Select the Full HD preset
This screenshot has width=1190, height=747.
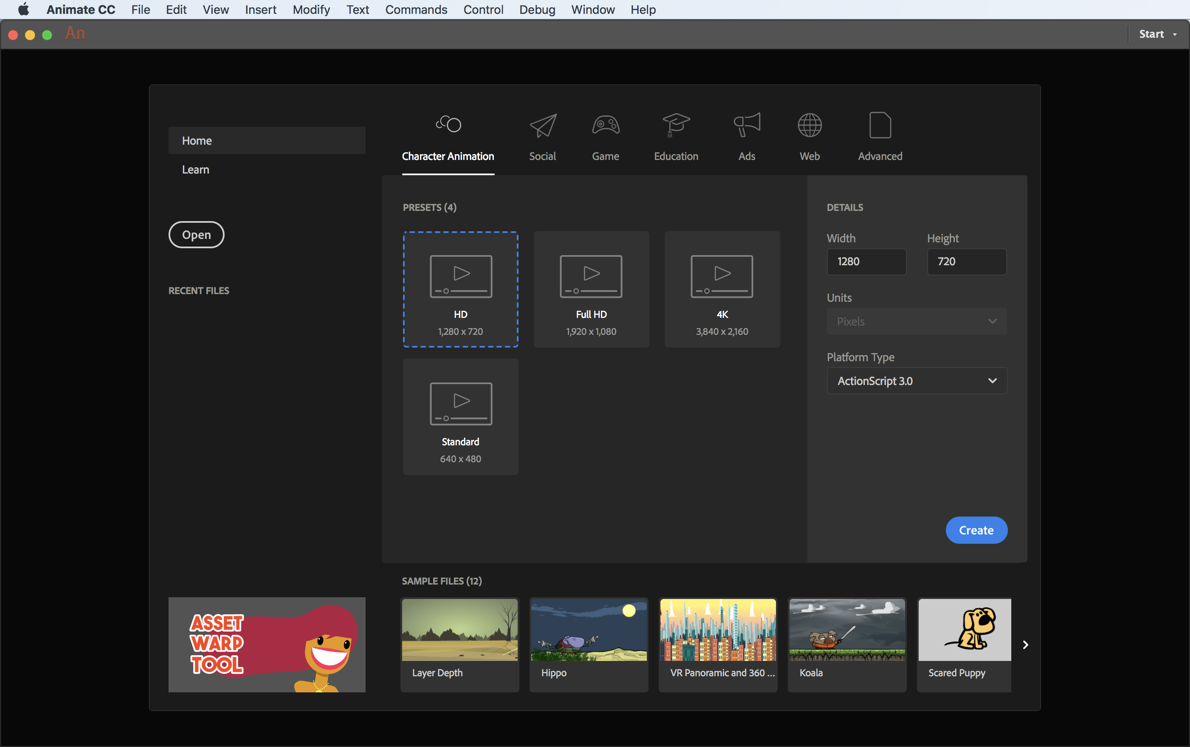(591, 289)
